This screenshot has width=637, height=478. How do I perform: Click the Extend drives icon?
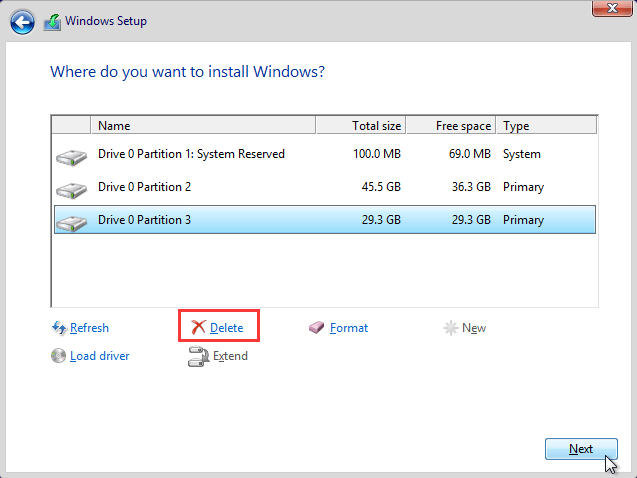[199, 356]
